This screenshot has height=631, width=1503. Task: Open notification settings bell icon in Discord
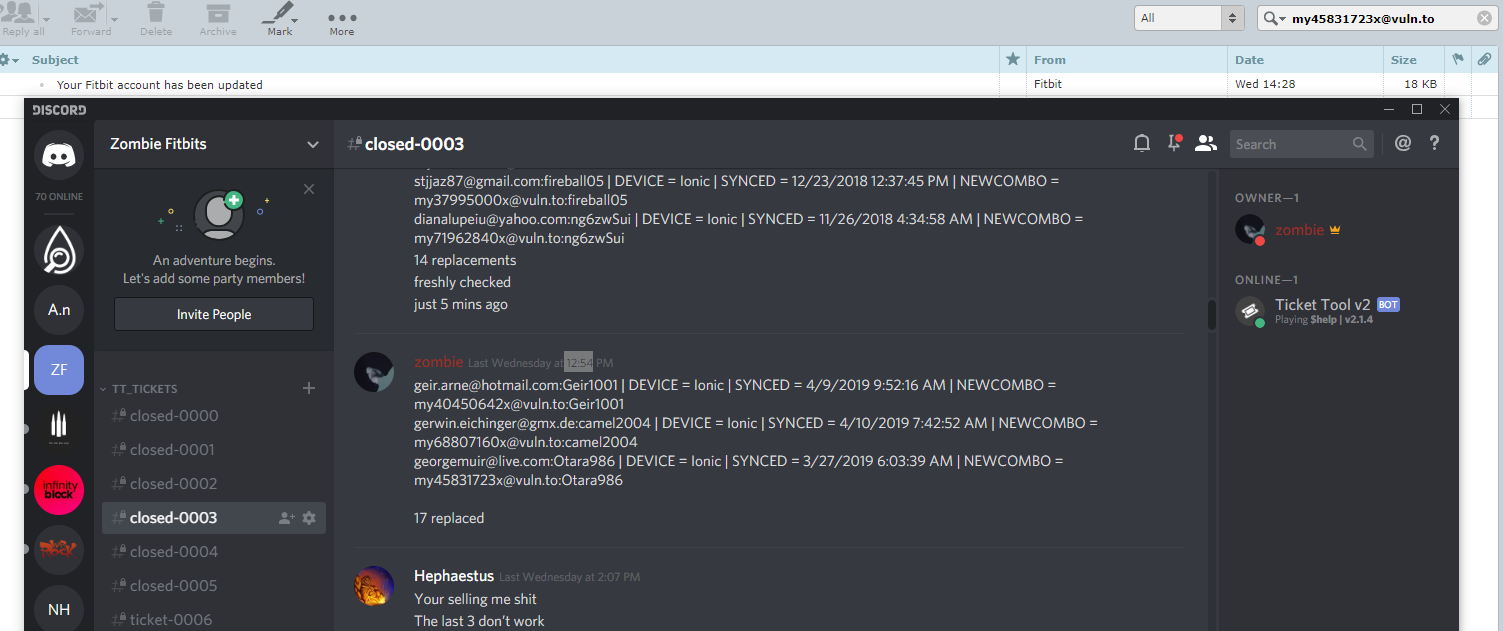(1142, 144)
